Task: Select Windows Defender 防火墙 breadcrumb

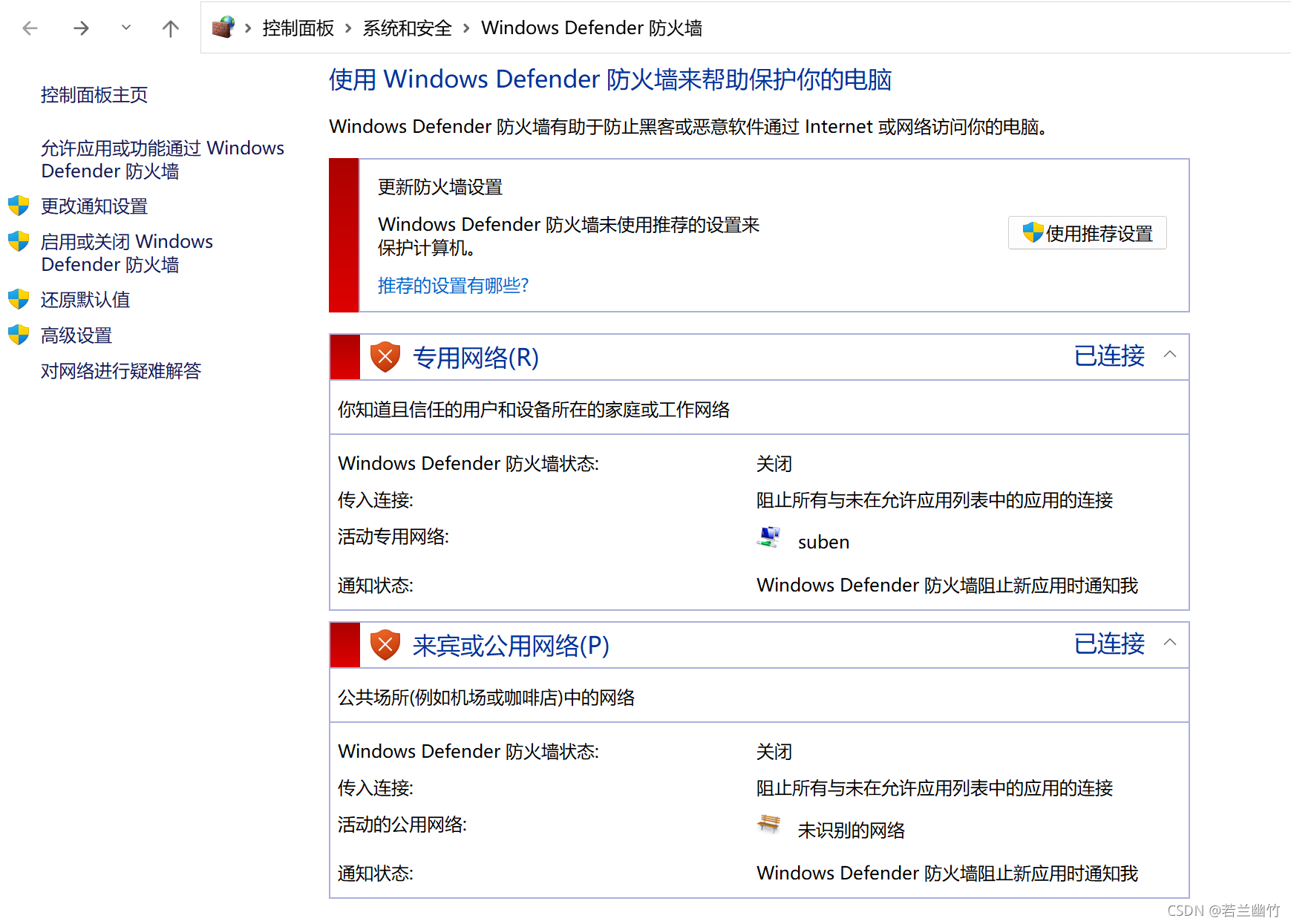Action: click(592, 28)
